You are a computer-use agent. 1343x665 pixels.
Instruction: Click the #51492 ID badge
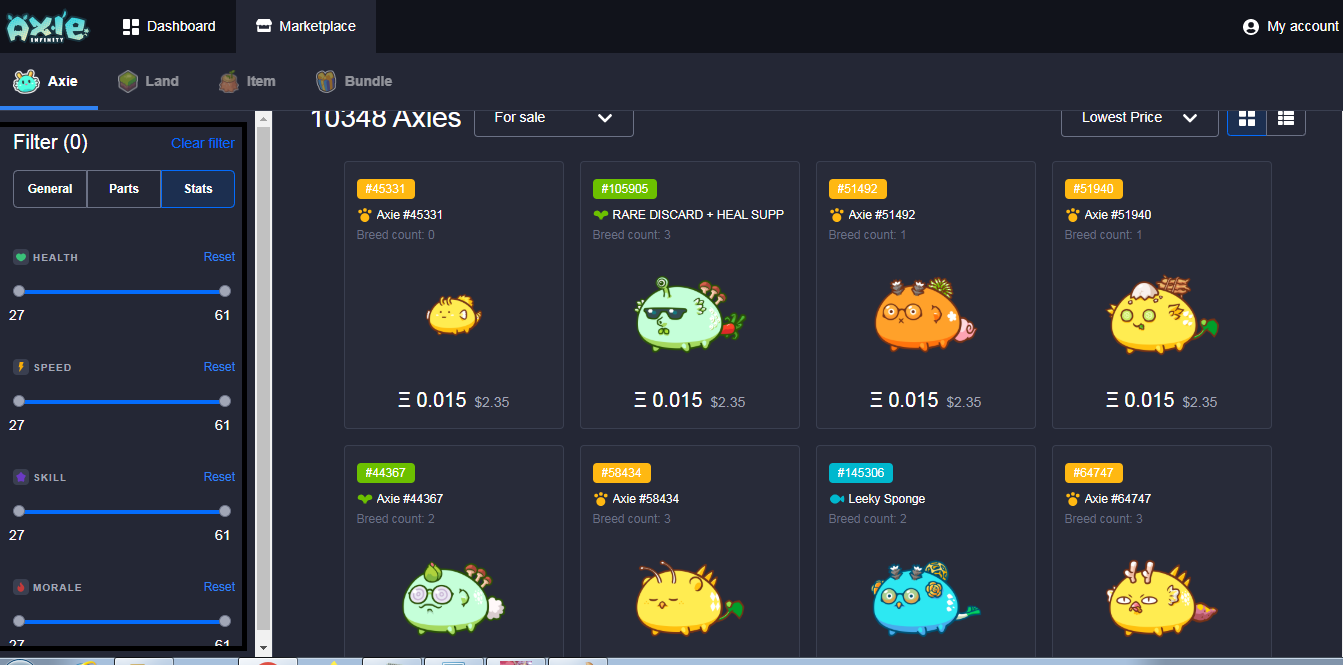pos(858,189)
